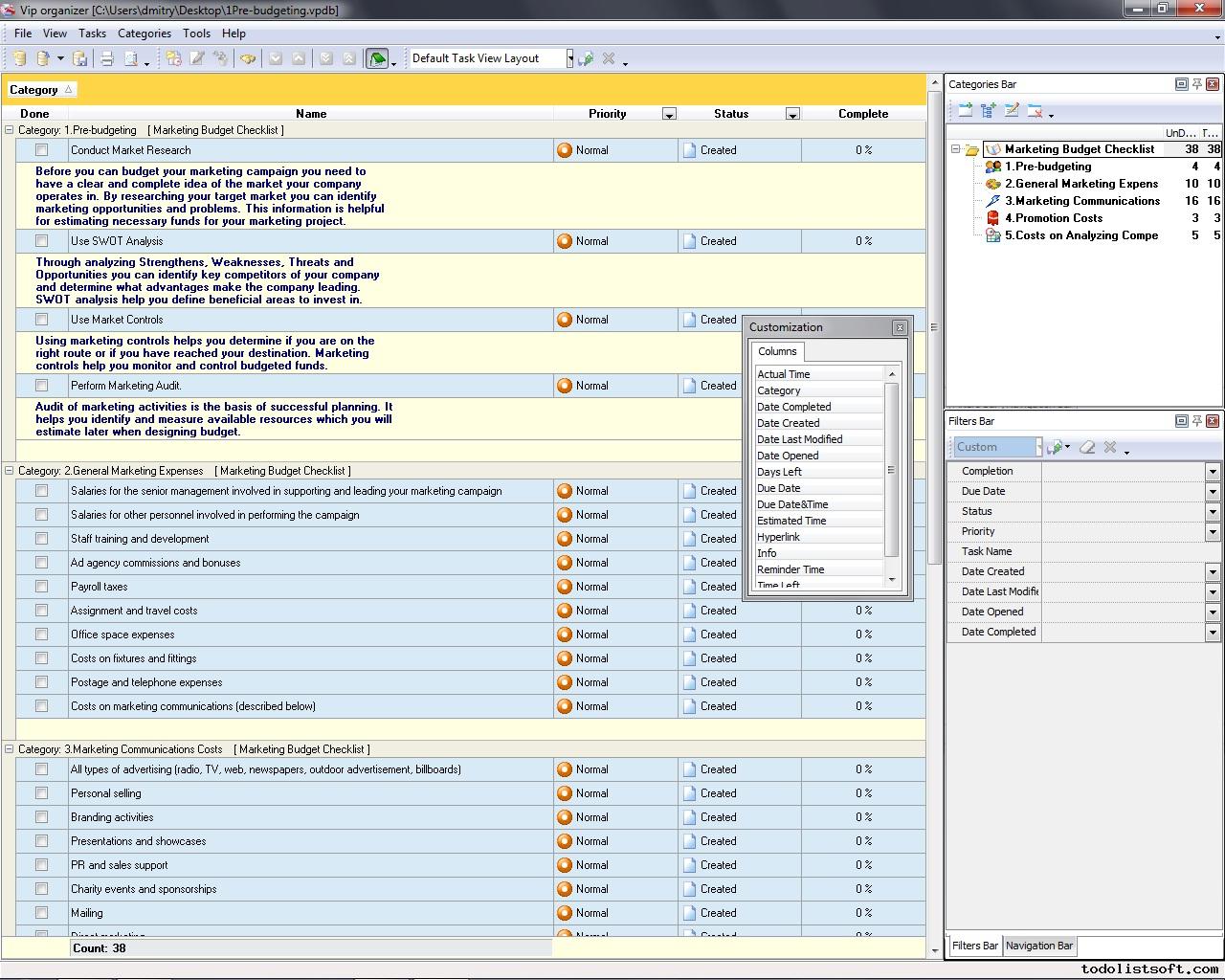Screen dimensions: 1225x980
Task: Open the Default Task View Layout dropdown
Action: pyautogui.click(x=569, y=58)
